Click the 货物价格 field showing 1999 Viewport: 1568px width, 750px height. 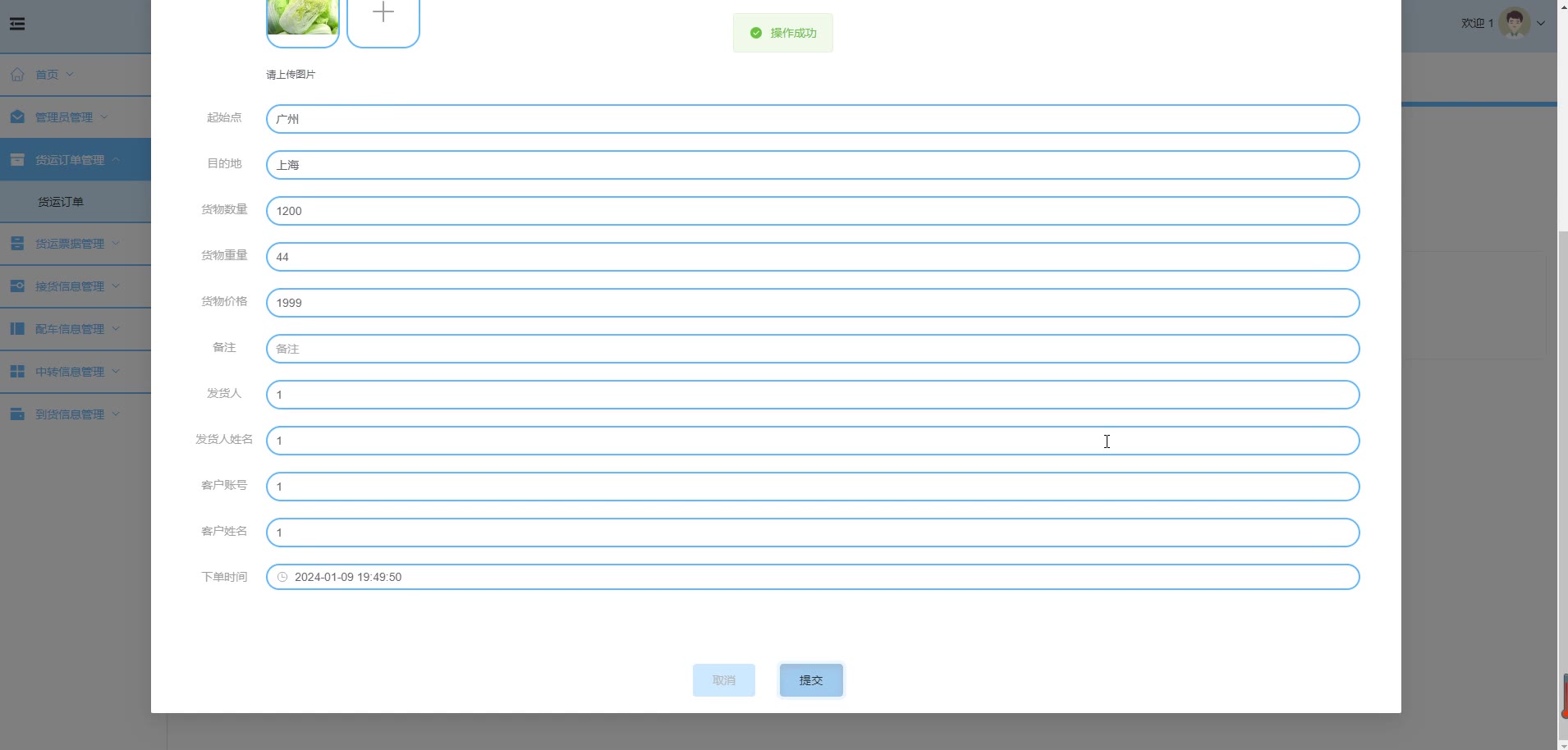(813, 303)
